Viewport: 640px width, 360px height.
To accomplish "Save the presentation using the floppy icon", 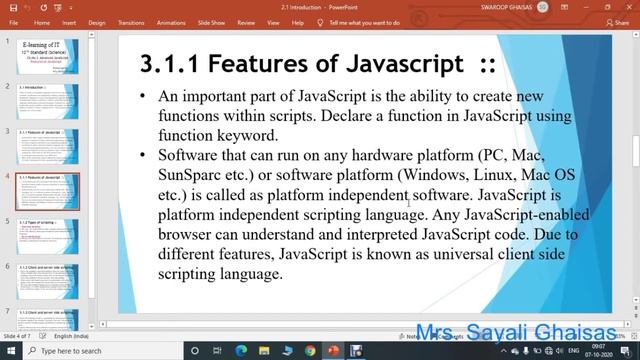I will [x=13, y=8].
